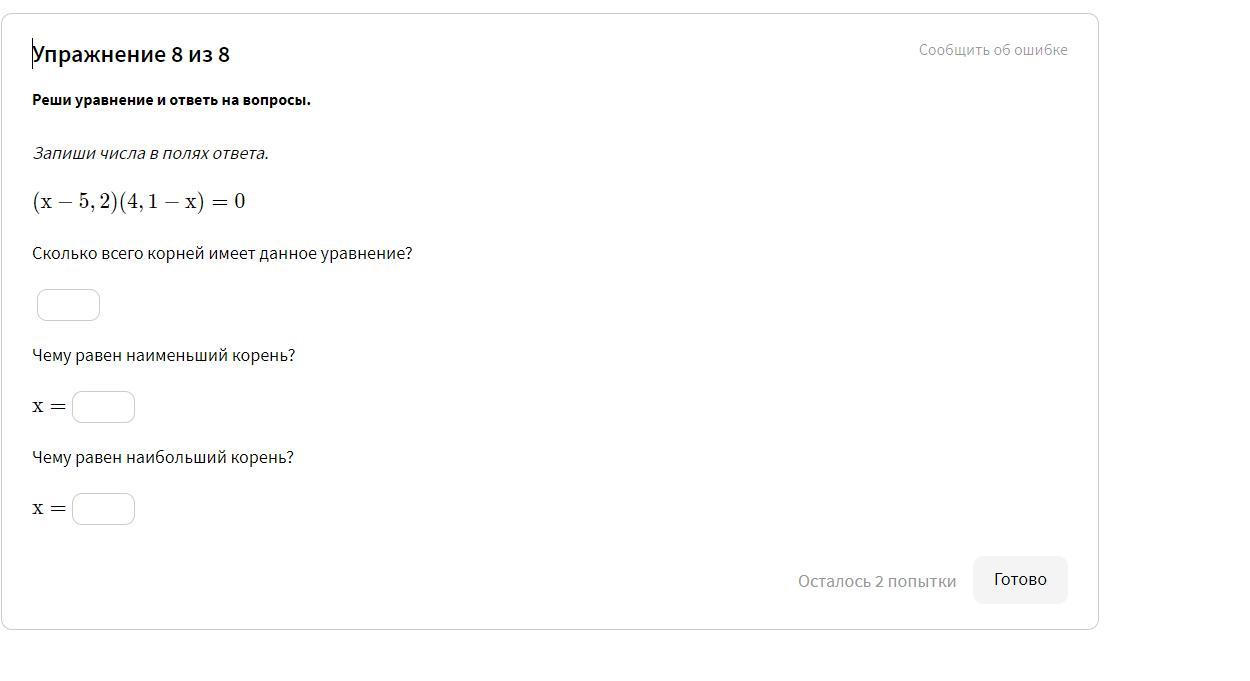The height and width of the screenshot is (681, 1250).
Task: Click the 'x =' label before largest root field
Action: pyautogui.click(x=49, y=509)
